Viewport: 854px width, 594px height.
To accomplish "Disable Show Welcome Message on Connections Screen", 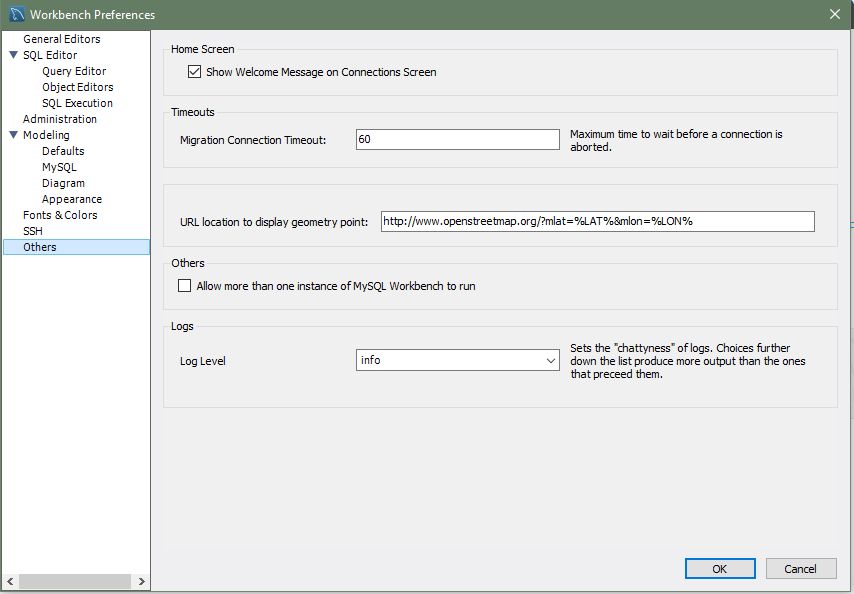I will pyautogui.click(x=195, y=72).
